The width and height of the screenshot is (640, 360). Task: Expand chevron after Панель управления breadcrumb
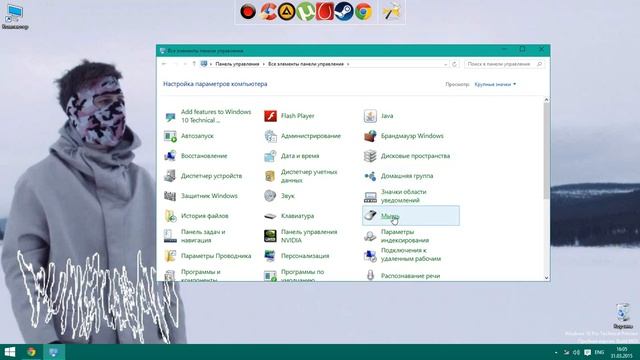click(264, 64)
